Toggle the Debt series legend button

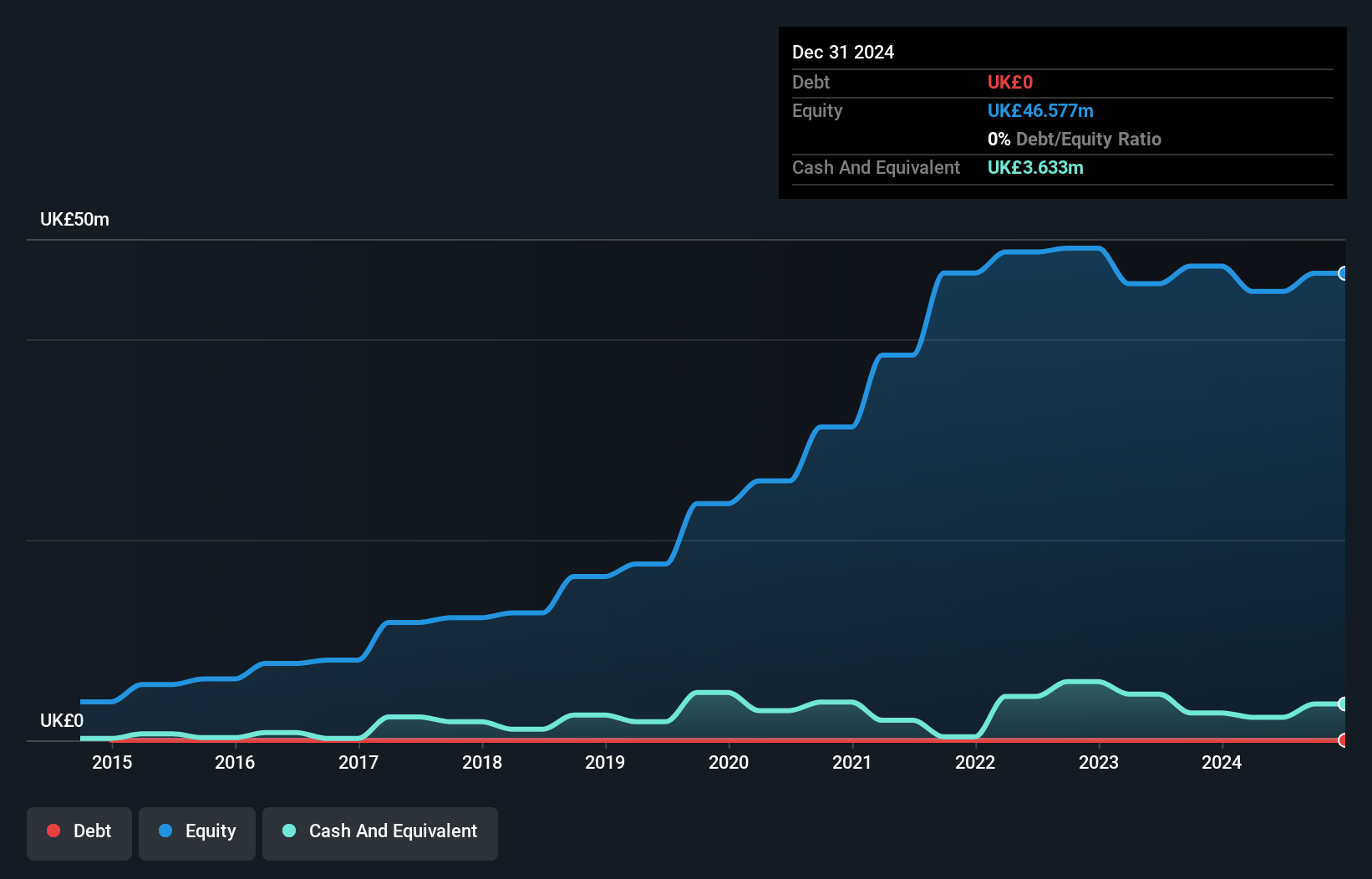coord(79,833)
